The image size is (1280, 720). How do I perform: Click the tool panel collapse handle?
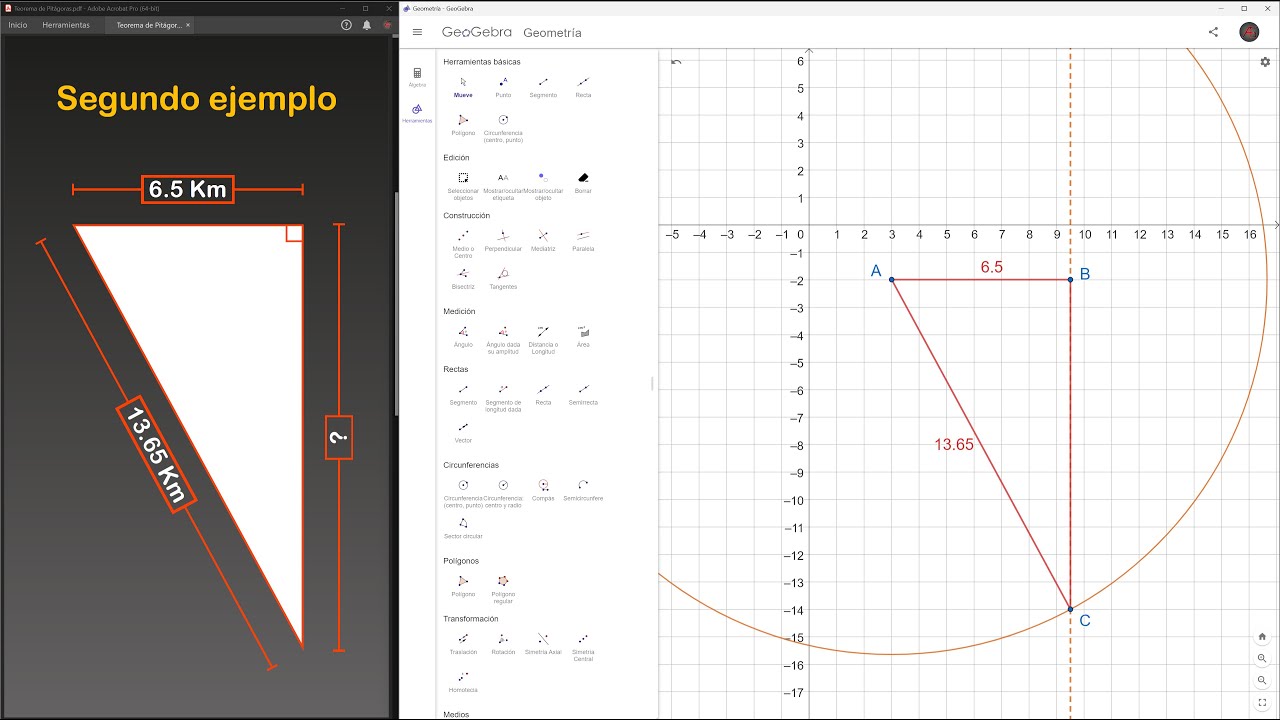pyautogui.click(x=653, y=383)
